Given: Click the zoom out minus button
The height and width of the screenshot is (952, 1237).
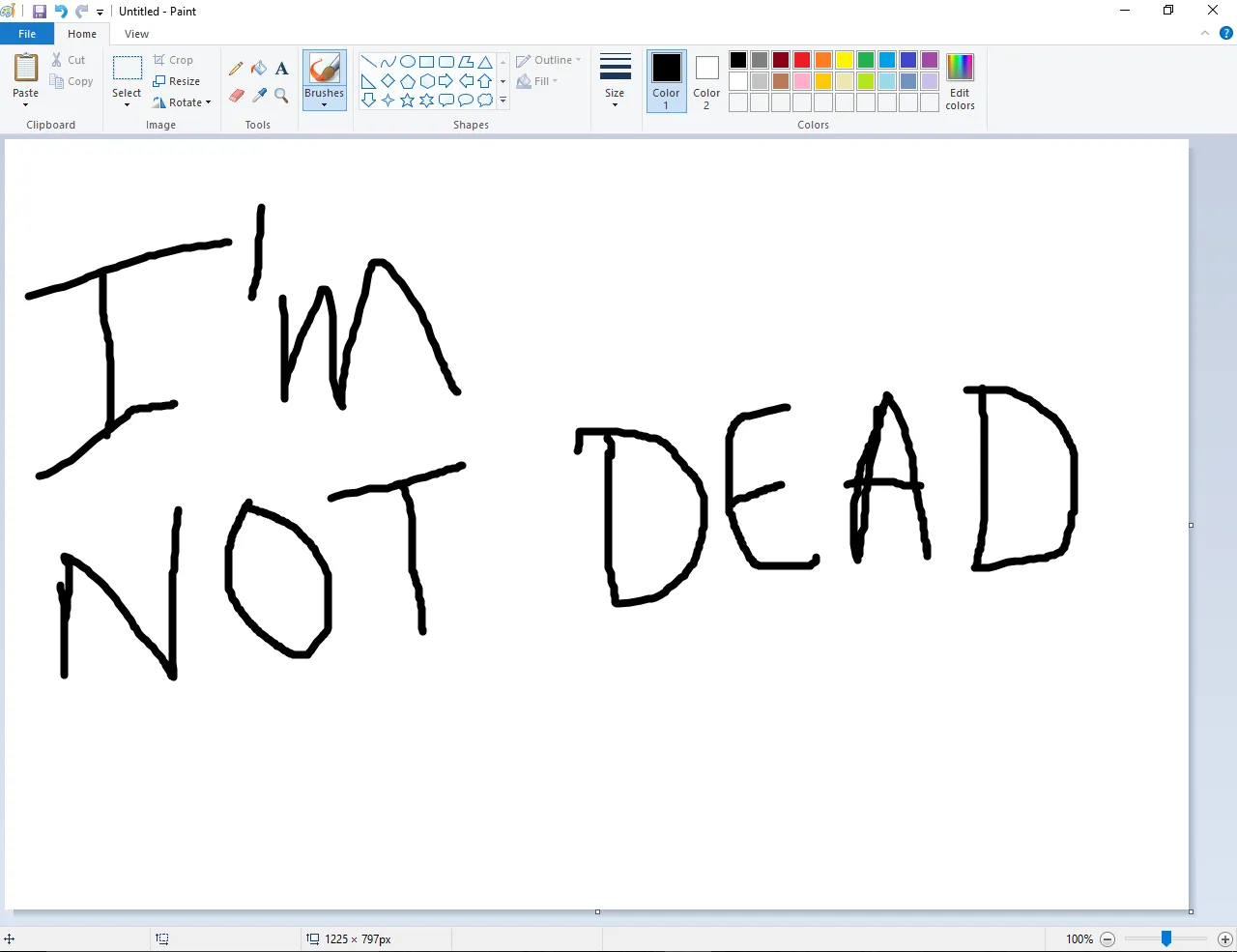Looking at the screenshot, I should coord(1108,939).
